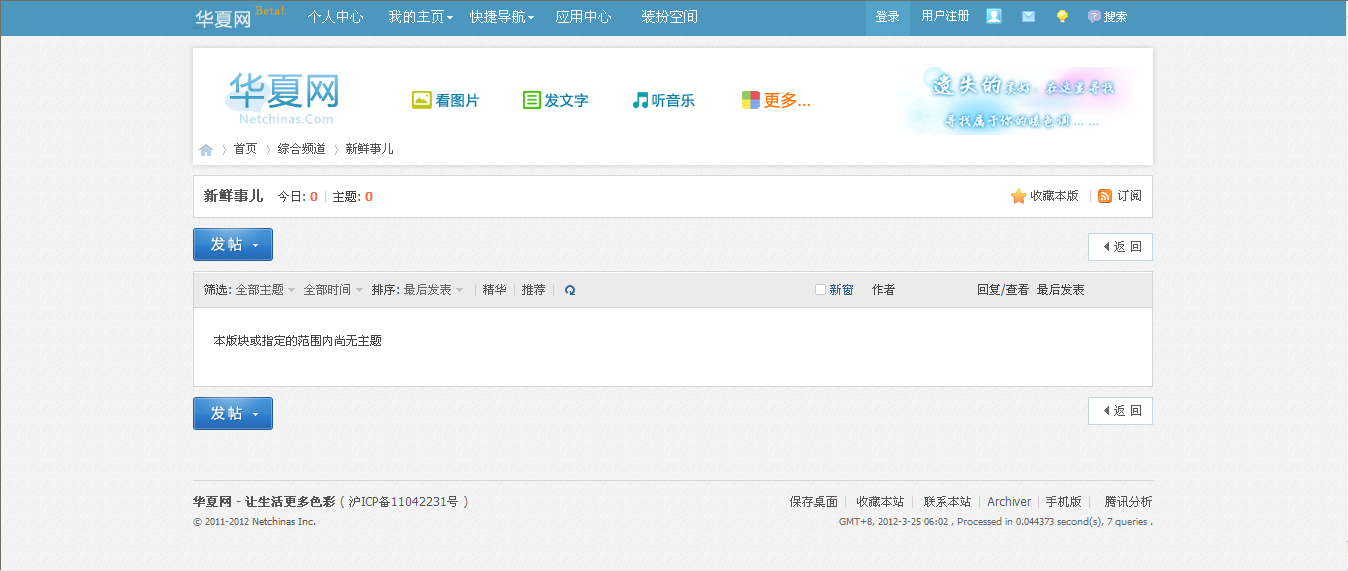Open the 全部主题 filter dropdown
Screen dimensions: 1348x571
point(265,290)
